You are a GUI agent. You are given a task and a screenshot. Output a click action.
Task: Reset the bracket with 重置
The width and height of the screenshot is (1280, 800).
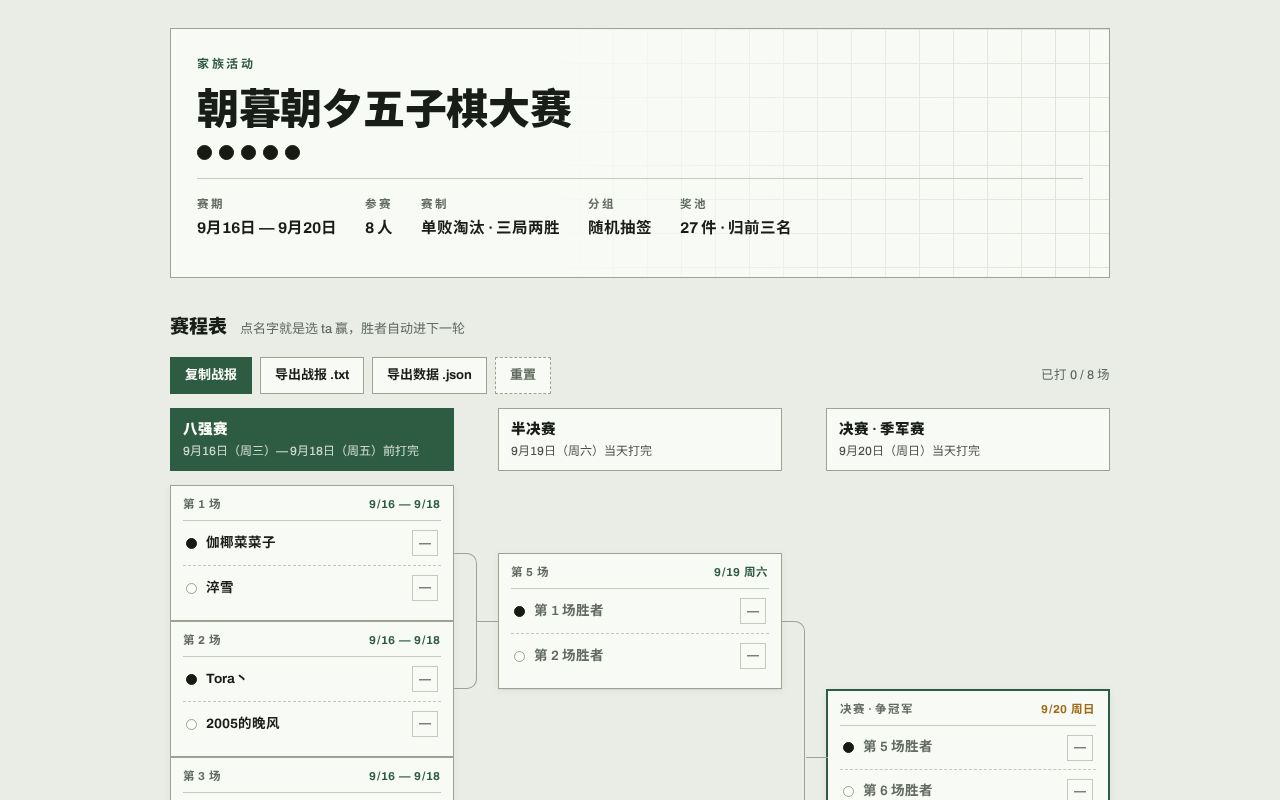coord(523,375)
